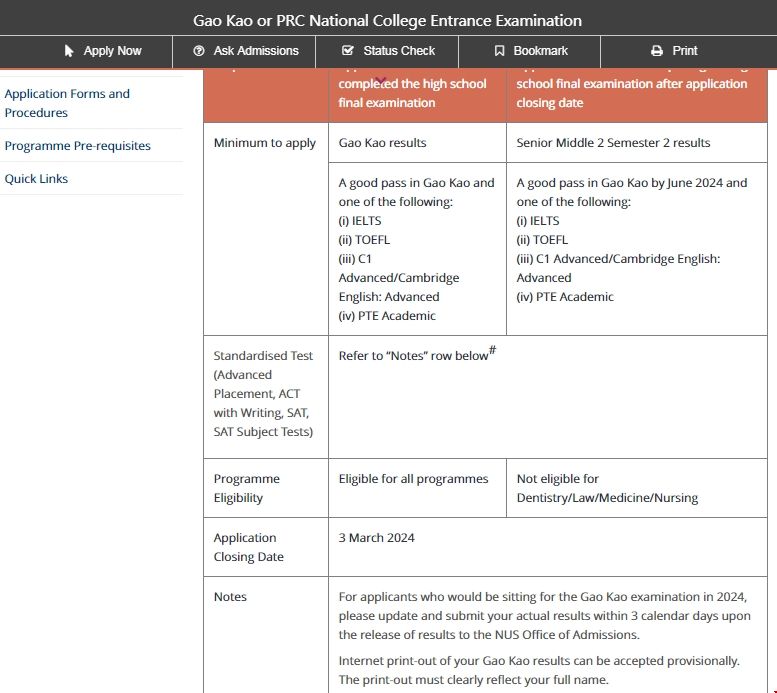Click the Status Check checkbox icon

(x=347, y=51)
